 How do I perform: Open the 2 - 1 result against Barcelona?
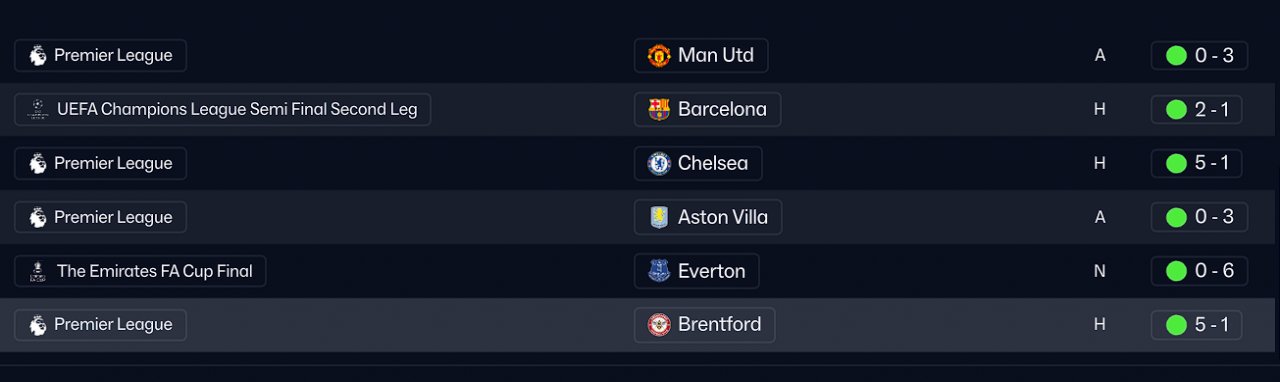coord(1196,109)
